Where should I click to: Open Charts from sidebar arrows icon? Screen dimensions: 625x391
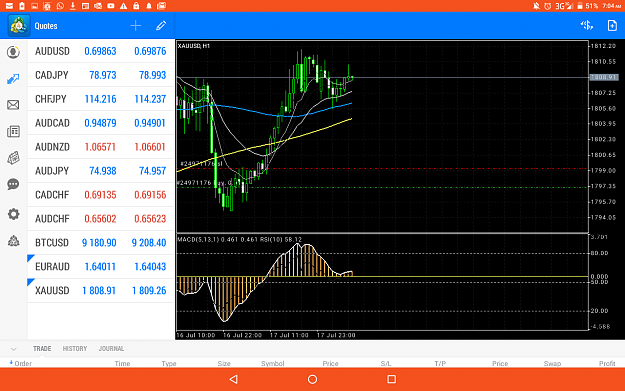coord(13,79)
